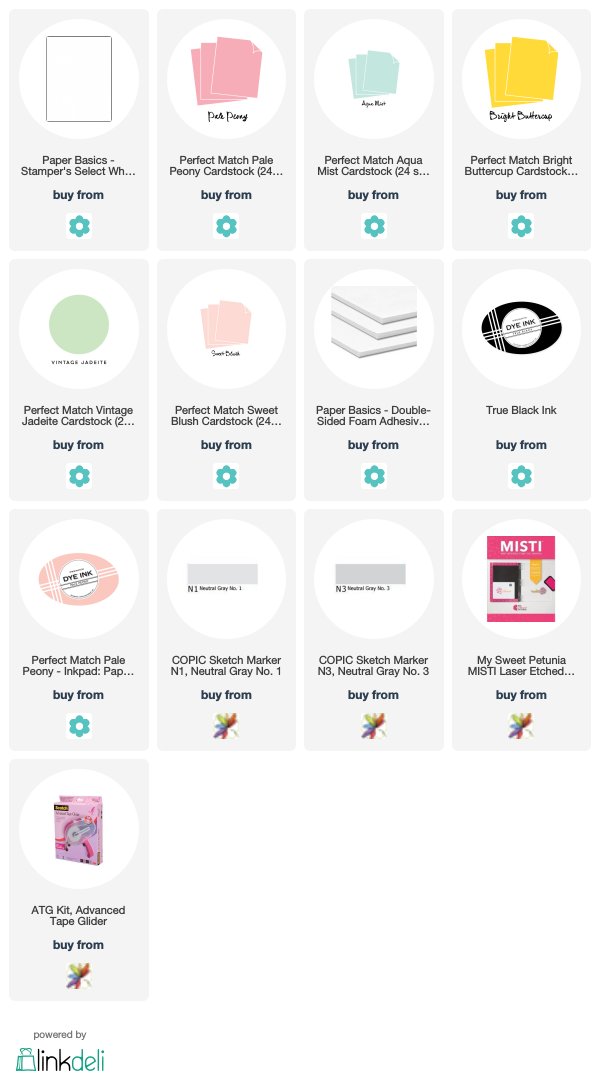600x1079 pixels.
Task: Click colorful store icon under COPIC N3 marker
Action: (374, 726)
